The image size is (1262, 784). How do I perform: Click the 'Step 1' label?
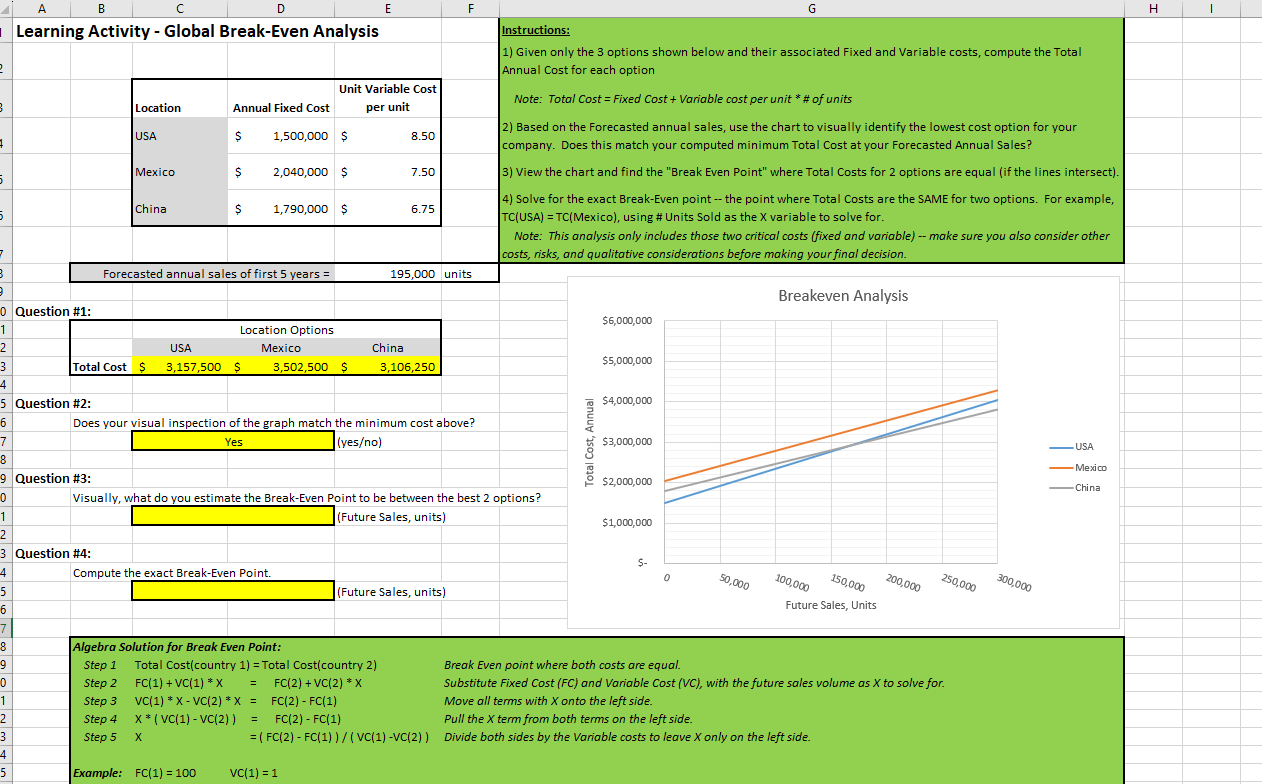101,665
